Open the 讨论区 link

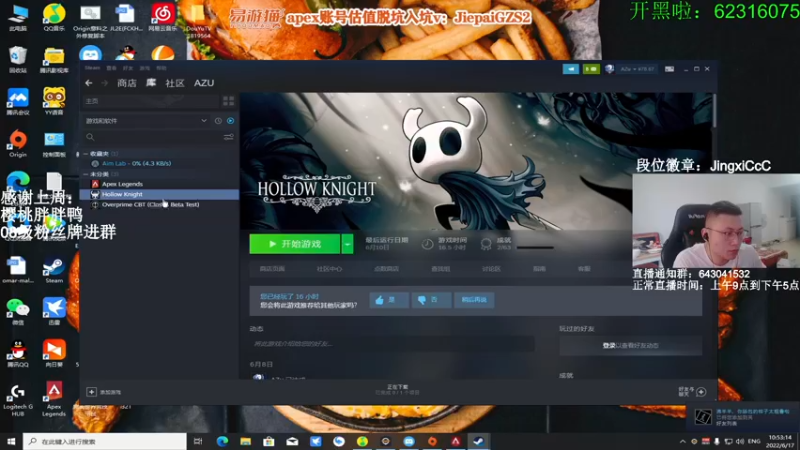coord(491,269)
